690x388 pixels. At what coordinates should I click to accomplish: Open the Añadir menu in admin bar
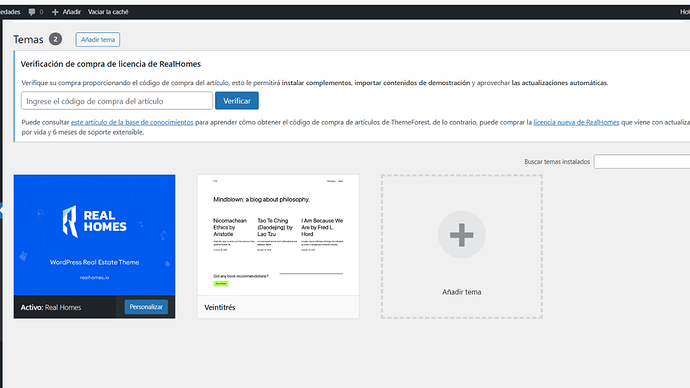66,12
